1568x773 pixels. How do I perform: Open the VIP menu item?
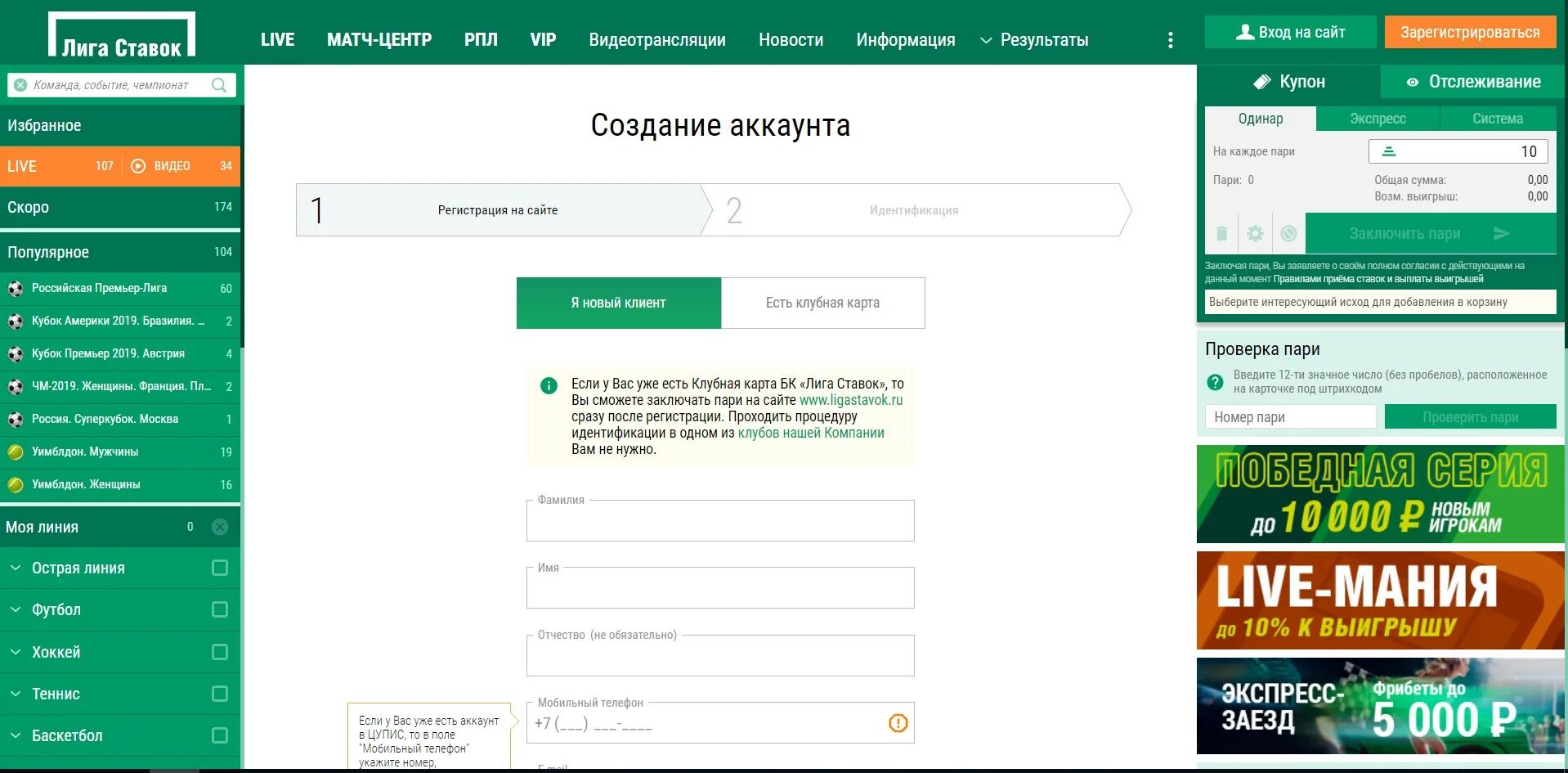543,40
